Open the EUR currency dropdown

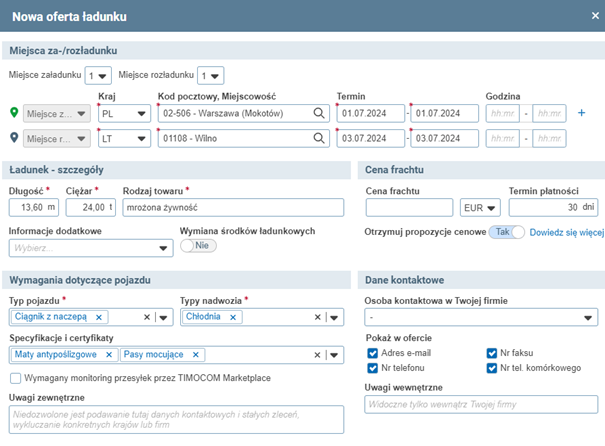tap(480, 208)
